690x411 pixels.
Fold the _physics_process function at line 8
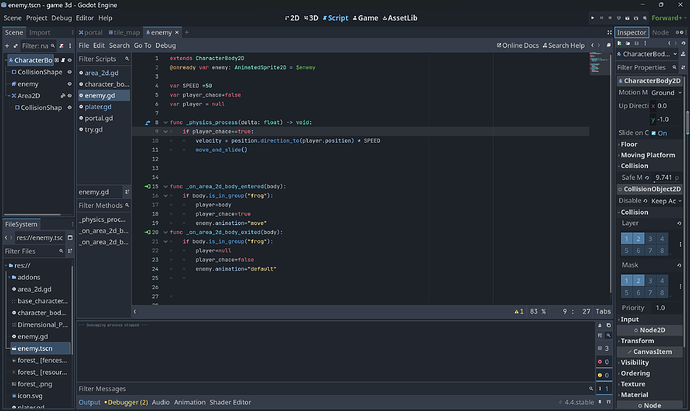pos(165,122)
